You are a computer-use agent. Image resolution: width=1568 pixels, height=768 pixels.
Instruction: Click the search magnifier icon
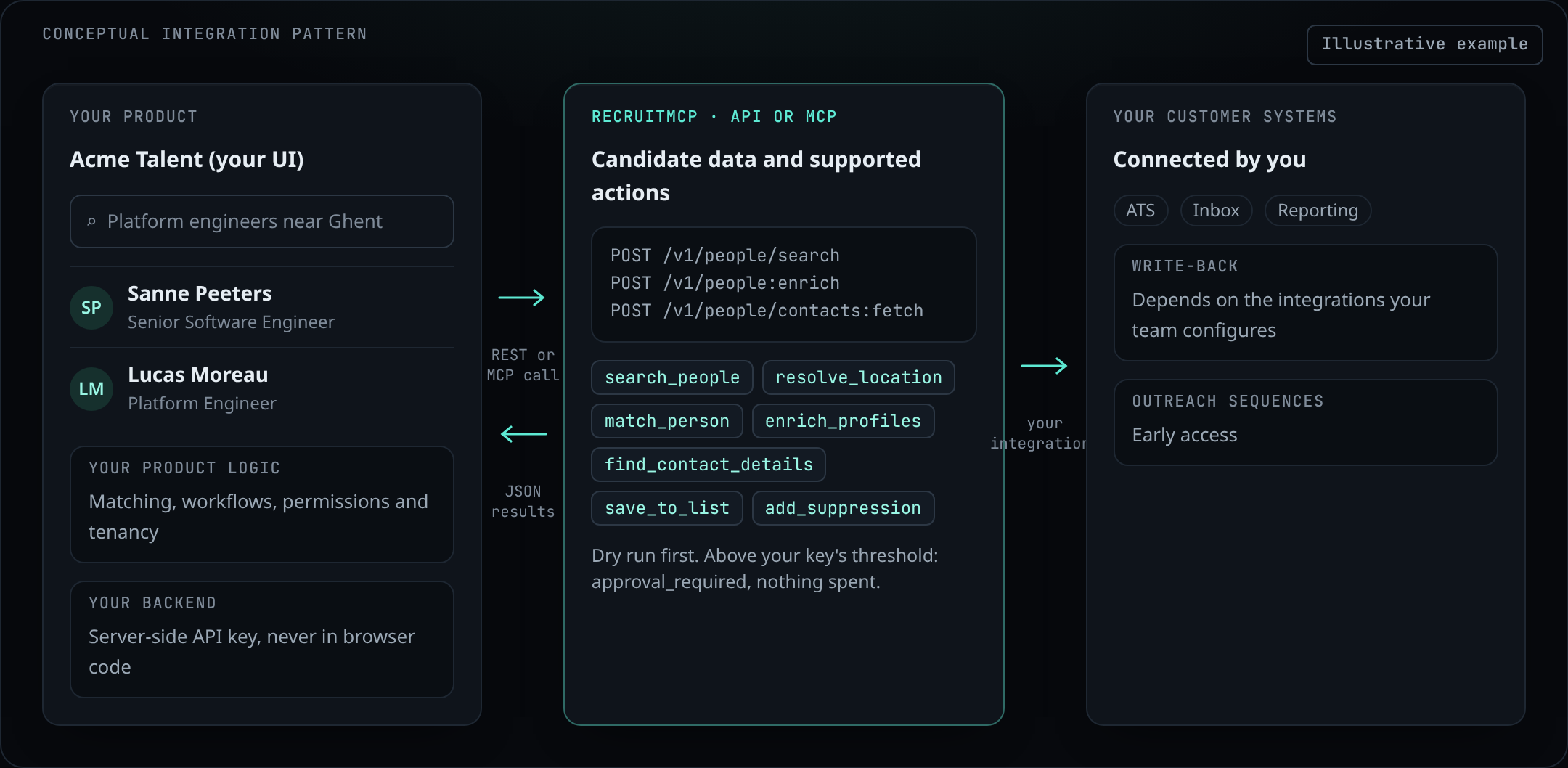[91, 221]
